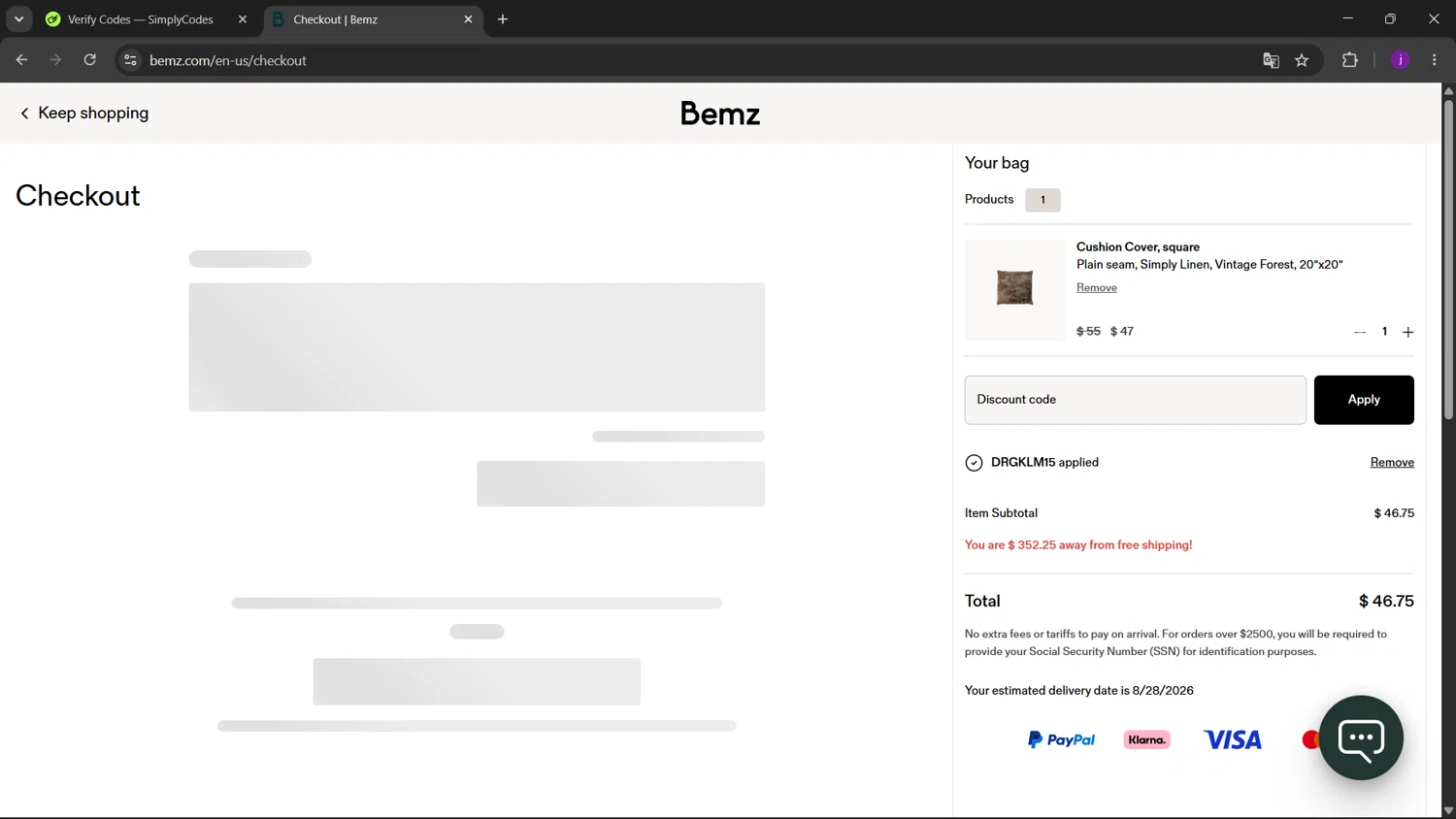Click the PayPal payment logo
1456x819 pixels.
pos(1061,739)
